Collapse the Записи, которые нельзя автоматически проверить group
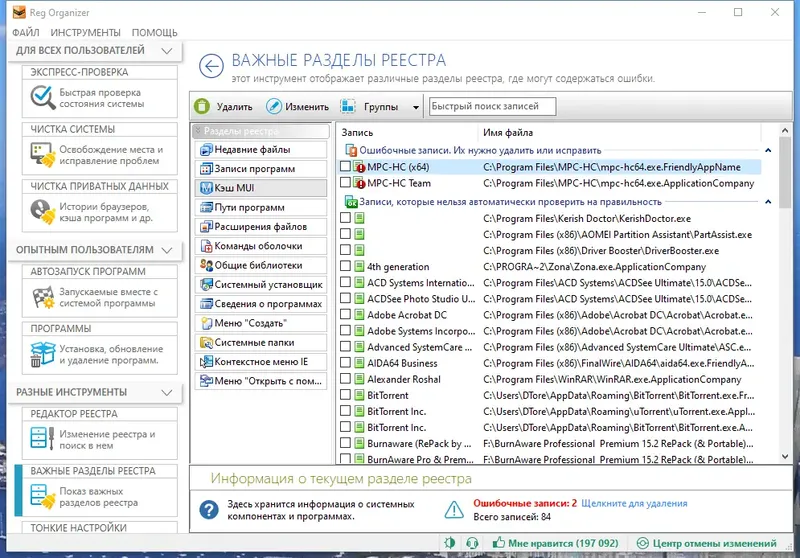 click(x=768, y=202)
